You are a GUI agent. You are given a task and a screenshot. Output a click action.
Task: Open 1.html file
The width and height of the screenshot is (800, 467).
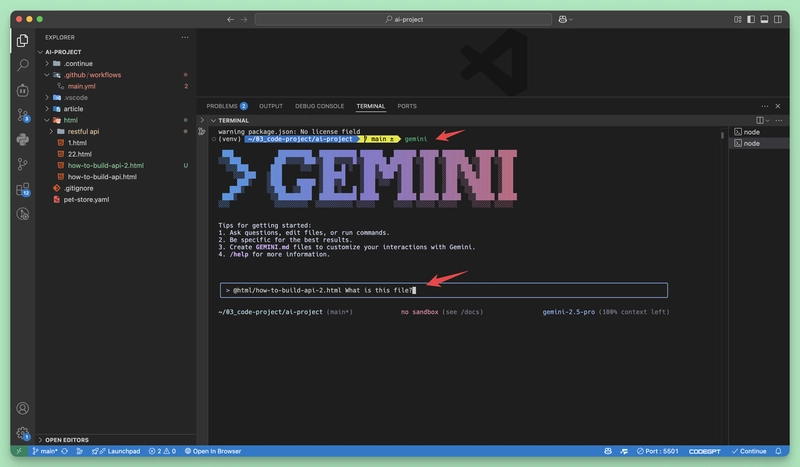(77, 143)
